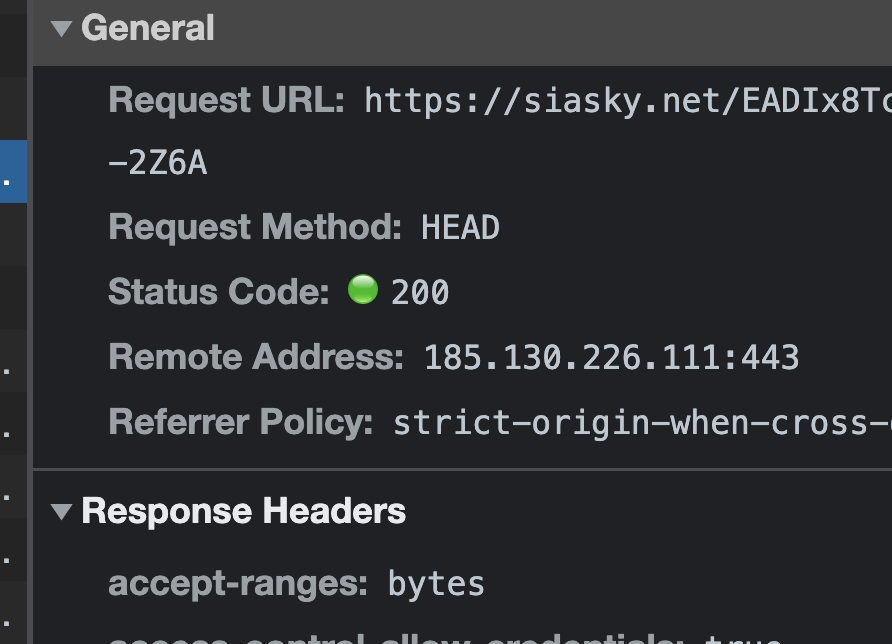Click the Status Code 200 text
Image resolution: width=892 pixels, height=644 pixels.
click(424, 291)
